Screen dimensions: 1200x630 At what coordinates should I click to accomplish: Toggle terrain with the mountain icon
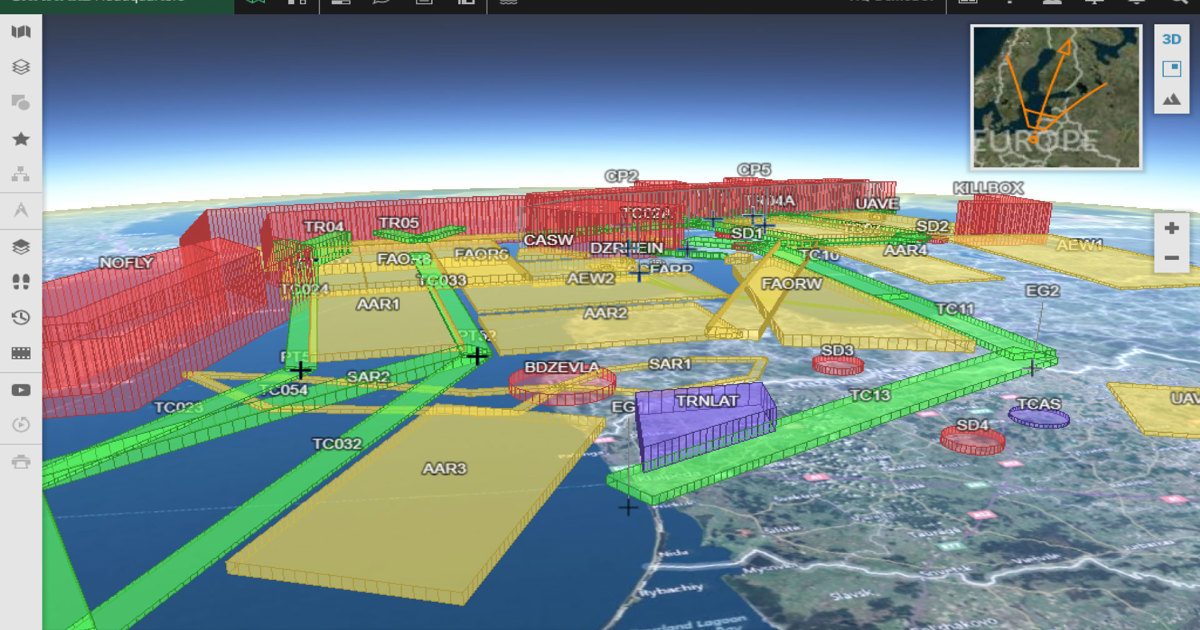pyautogui.click(x=1170, y=99)
